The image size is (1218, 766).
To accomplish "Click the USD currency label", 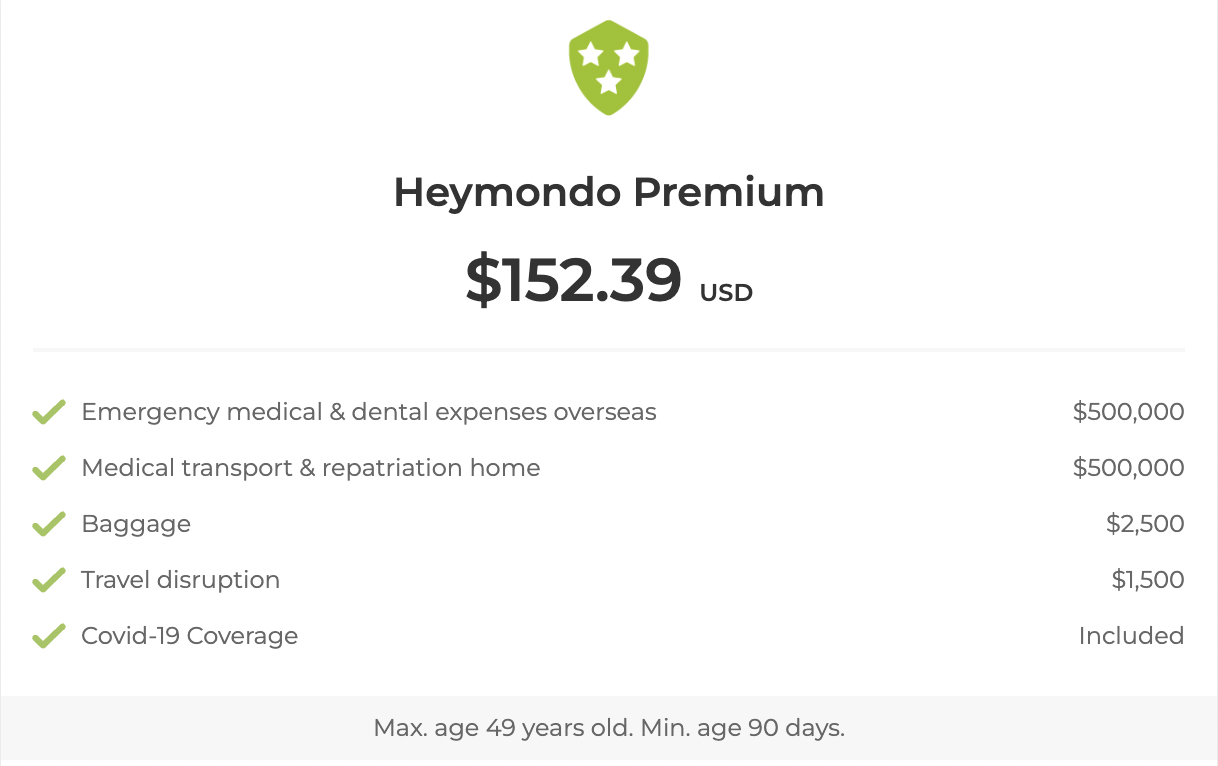I will pos(726,293).
